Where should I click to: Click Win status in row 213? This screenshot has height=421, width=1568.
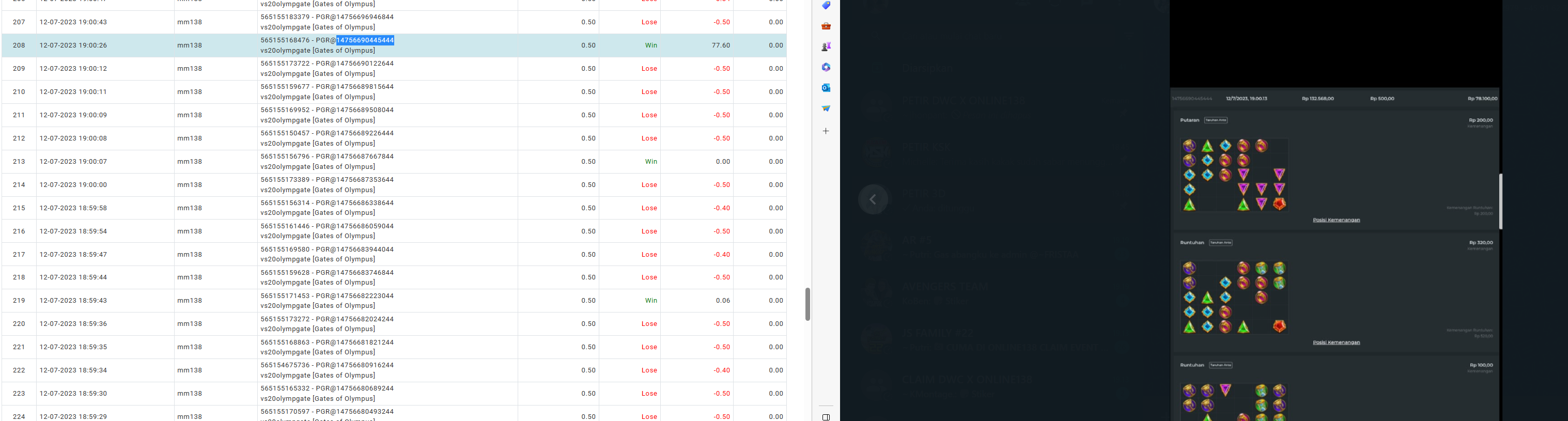[x=650, y=161]
